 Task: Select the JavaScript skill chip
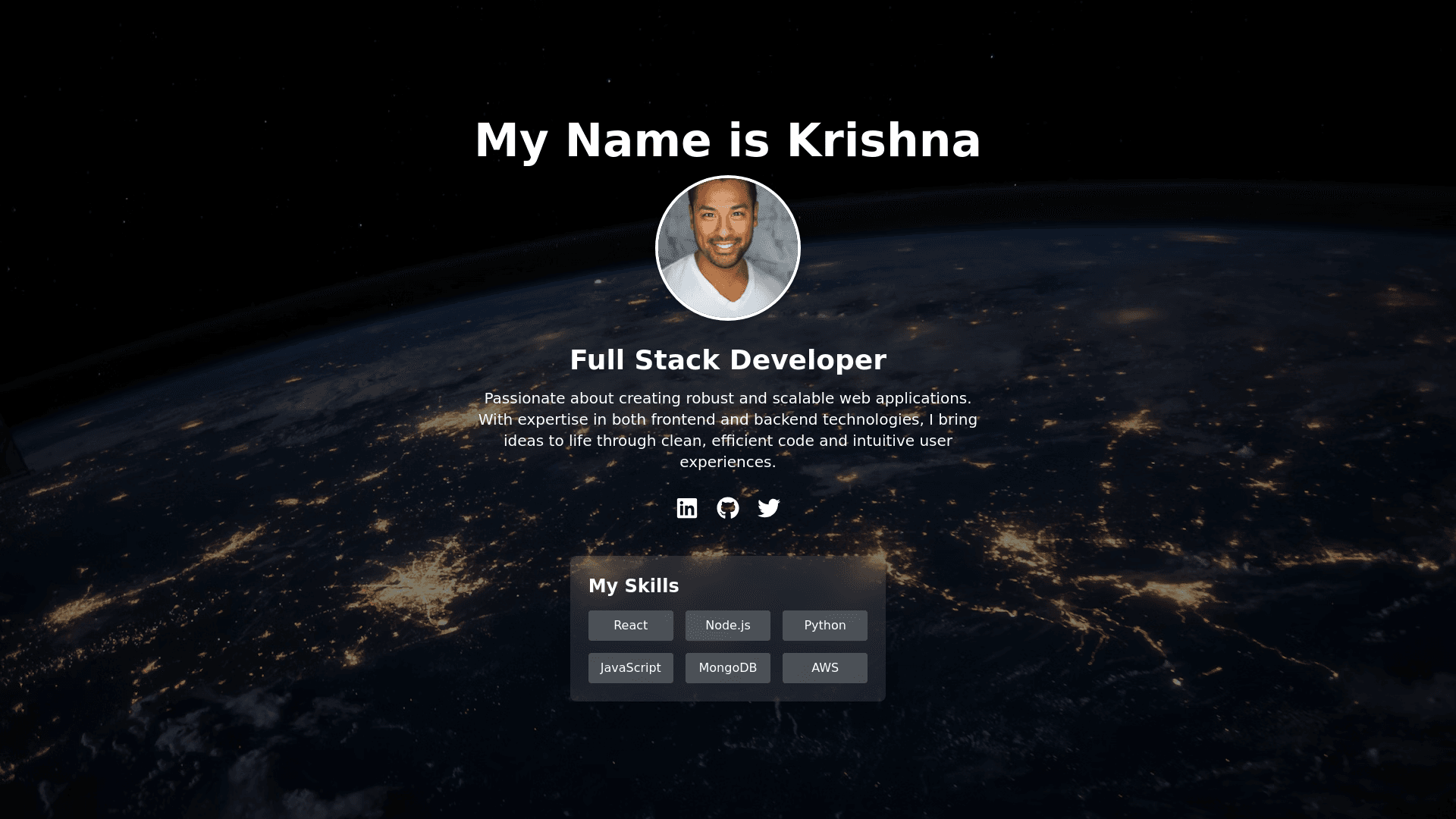pos(630,668)
